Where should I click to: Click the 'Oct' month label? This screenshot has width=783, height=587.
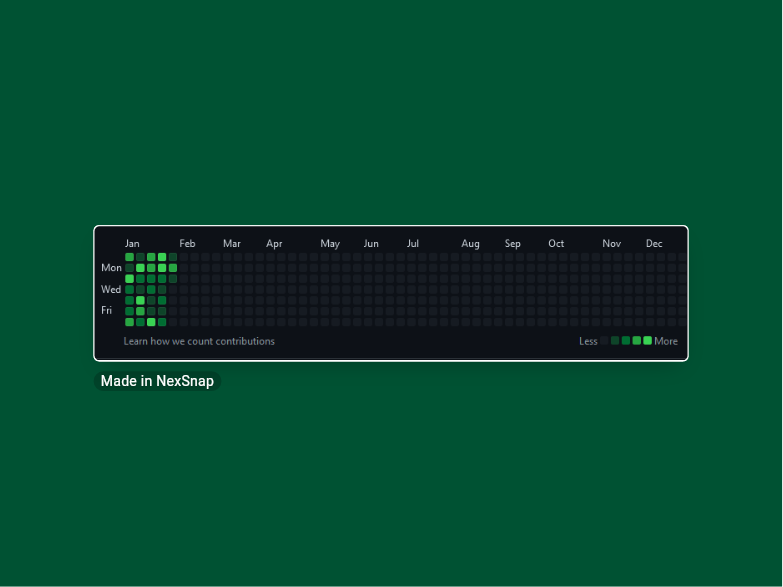click(556, 243)
